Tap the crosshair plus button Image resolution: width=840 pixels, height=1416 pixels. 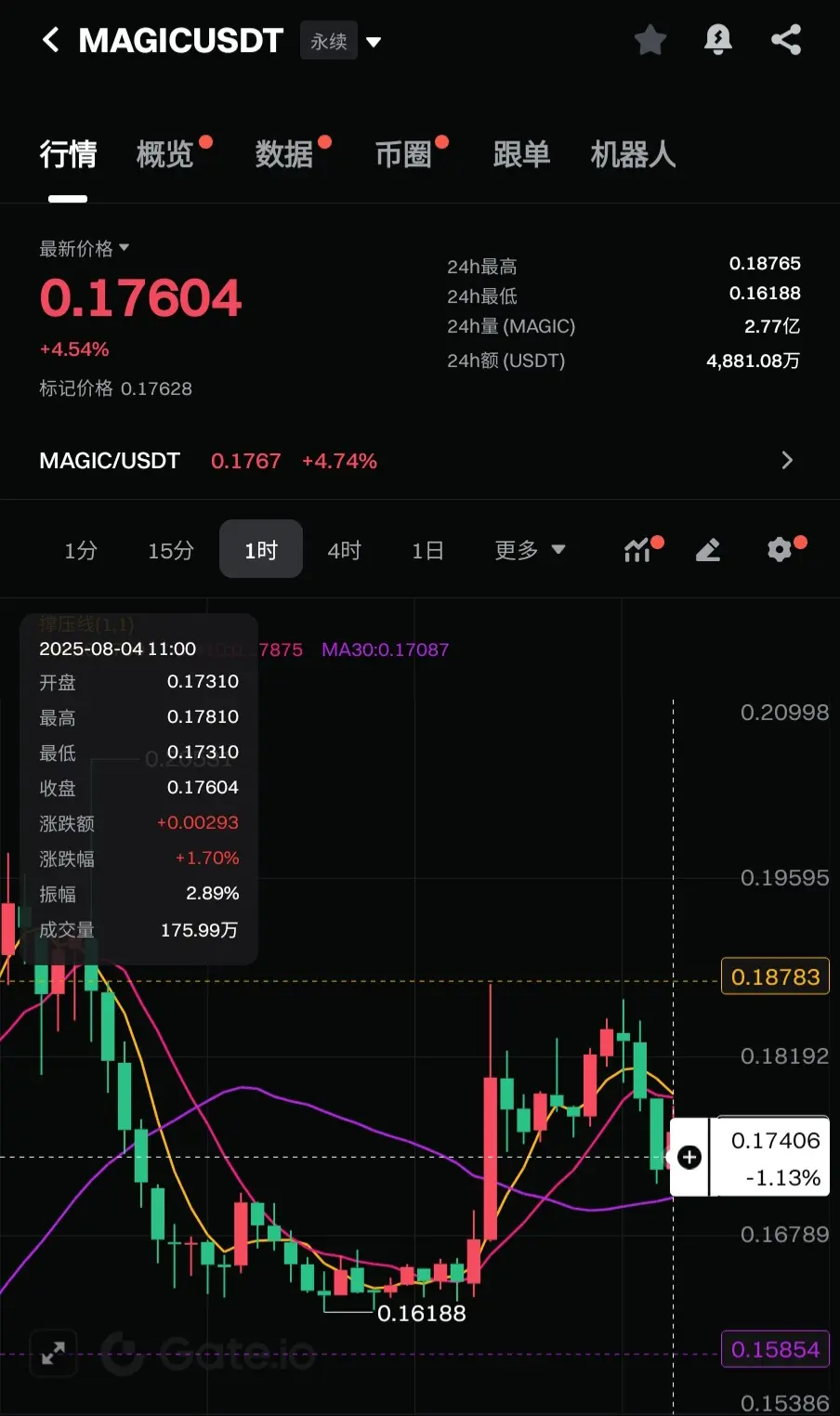coord(689,1157)
